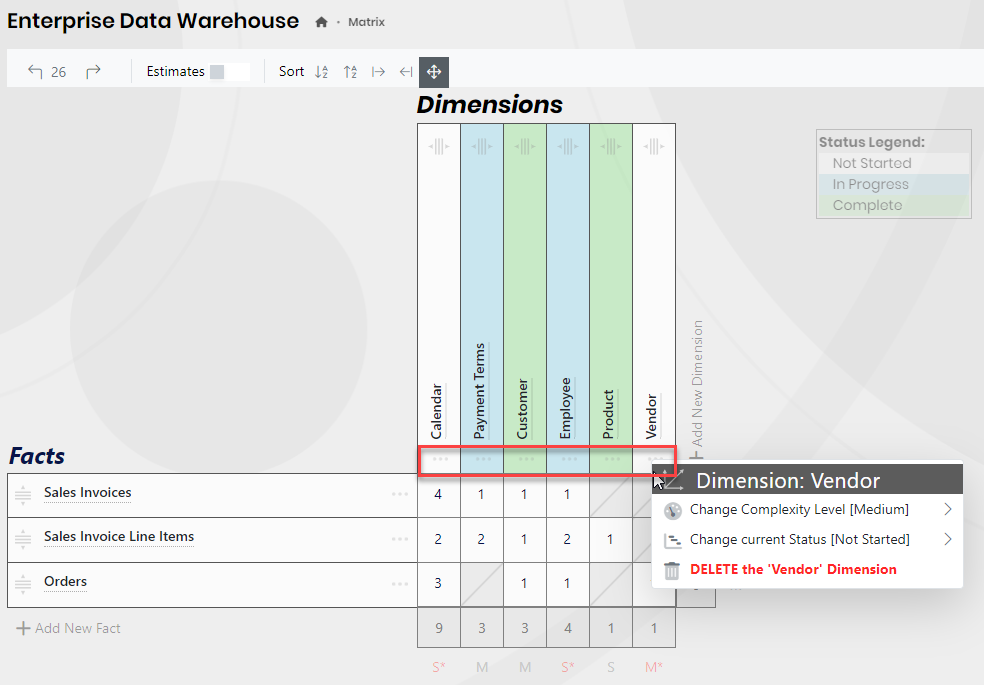
Task: Click the Calendar column drag handle
Action: tap(439, 147)
